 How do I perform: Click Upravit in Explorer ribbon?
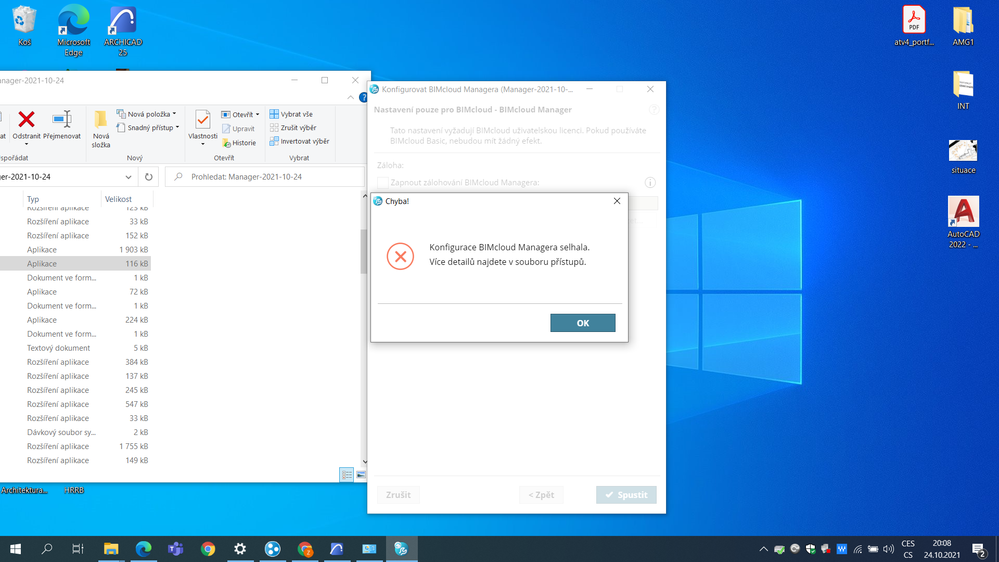238,129
